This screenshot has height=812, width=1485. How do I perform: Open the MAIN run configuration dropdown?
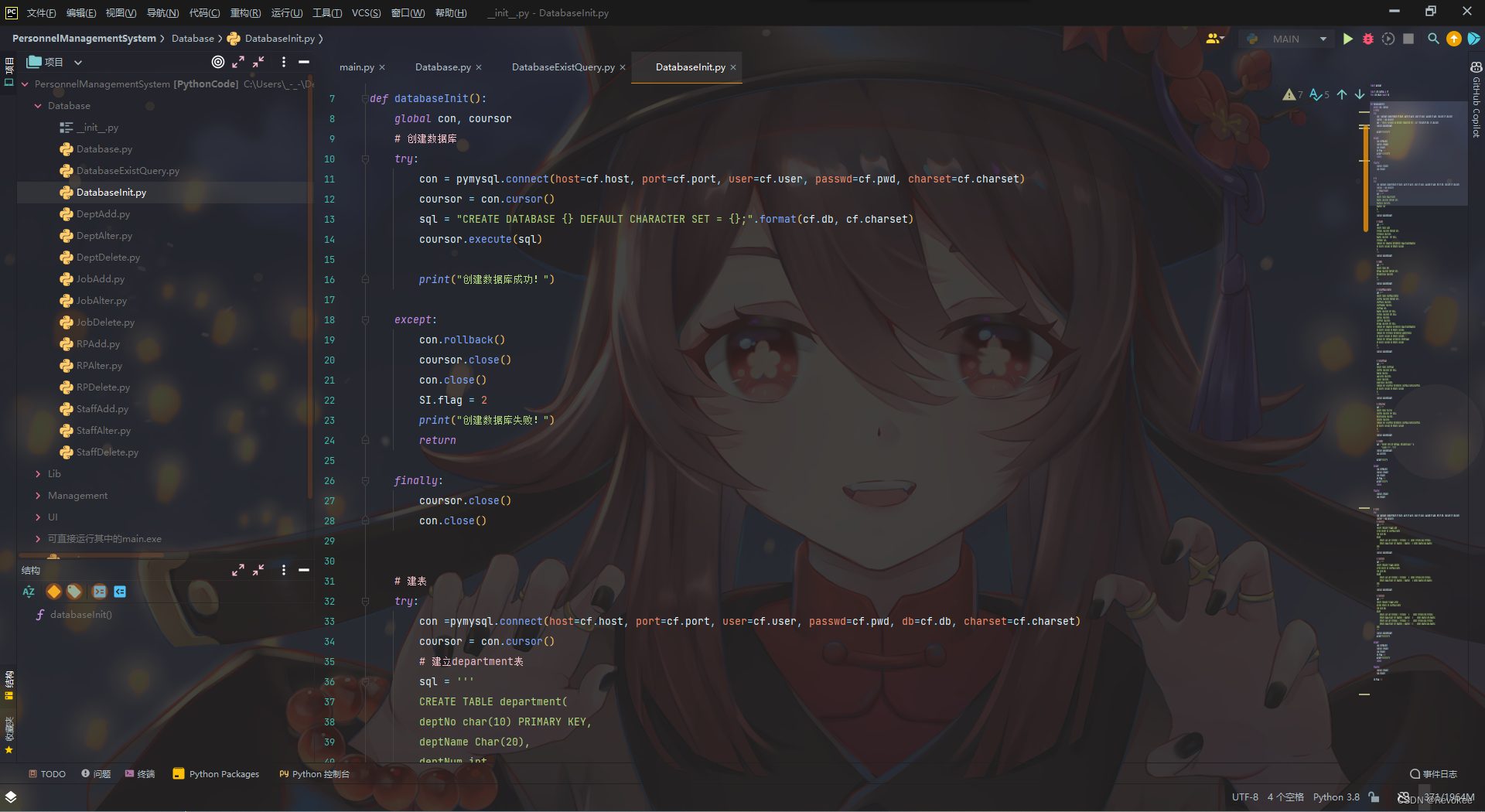(x=1287, y=39)
